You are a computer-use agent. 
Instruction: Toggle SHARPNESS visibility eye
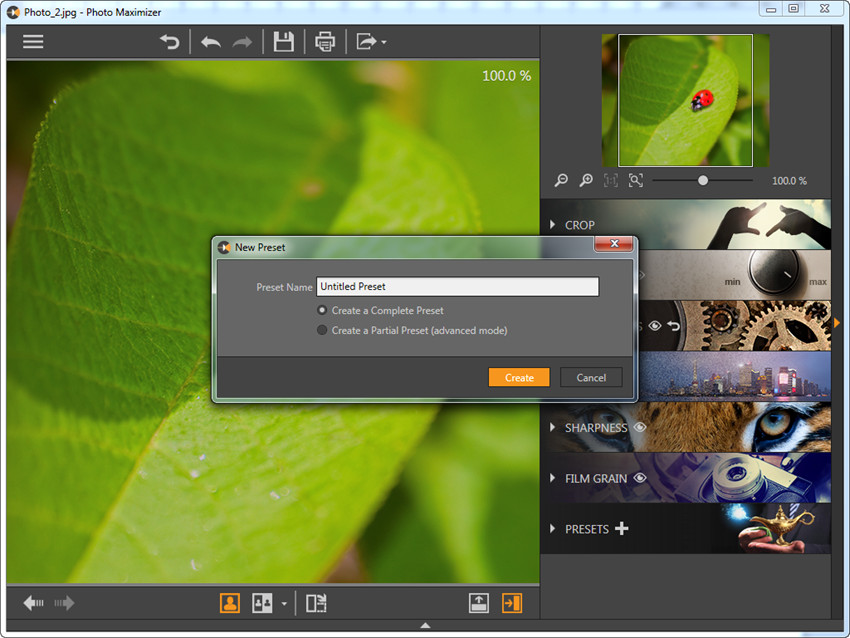tap(640, 427)
